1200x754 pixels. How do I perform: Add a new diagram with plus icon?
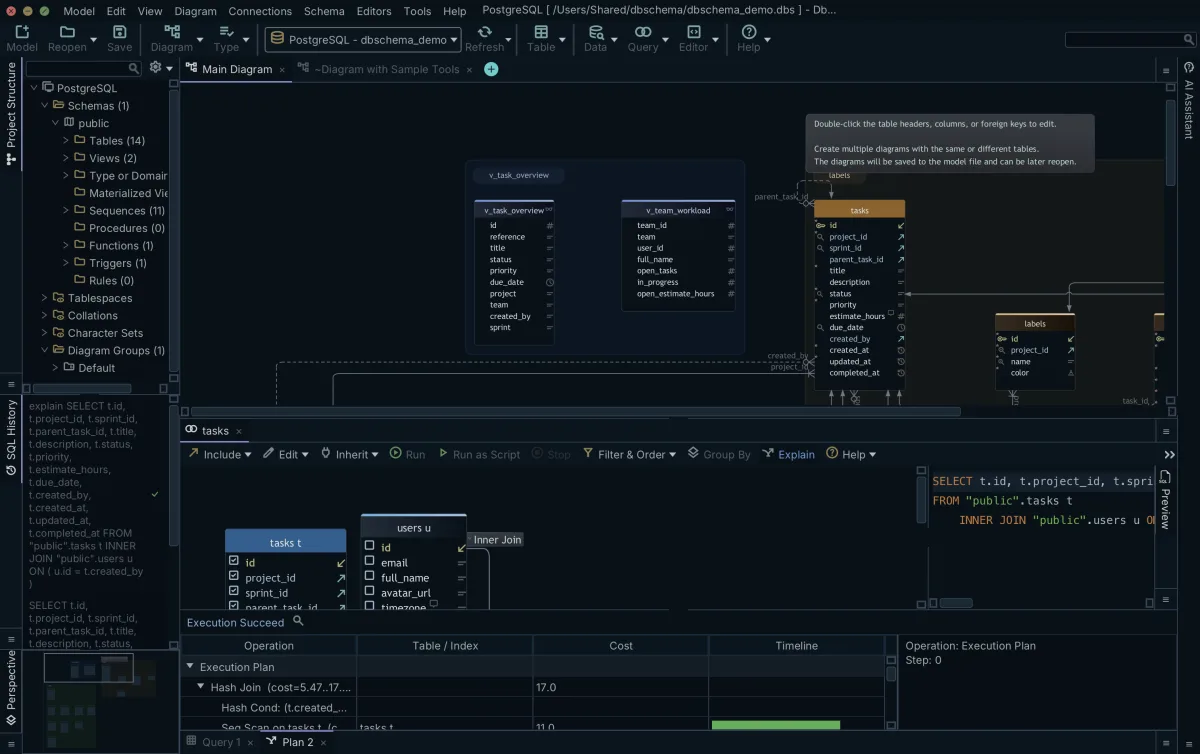tap(491, 69)
